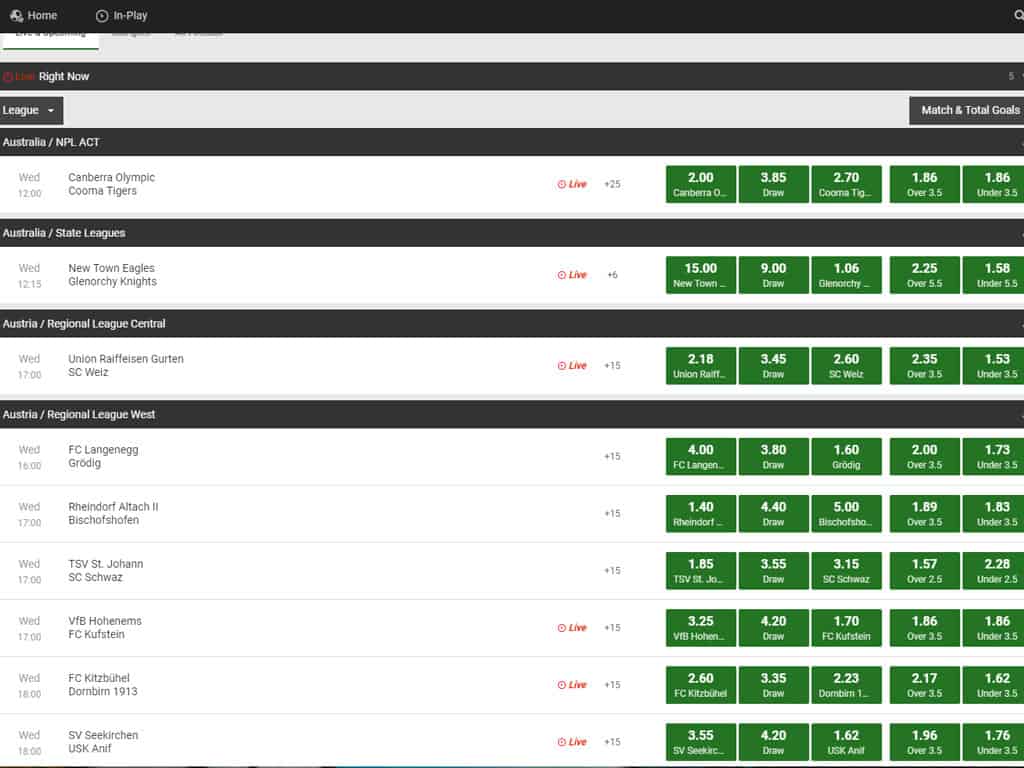
Task: Bet on SC Schwaz at 3.15
Action: coord(846,571)
